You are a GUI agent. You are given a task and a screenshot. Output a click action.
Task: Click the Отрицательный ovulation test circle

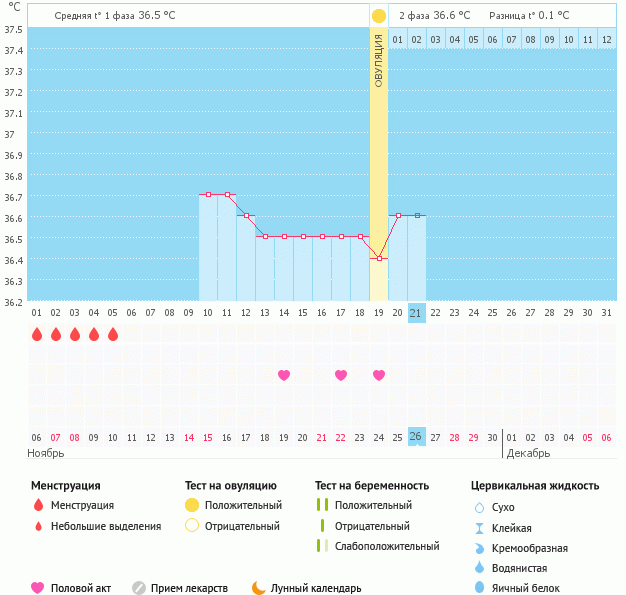(x=192, y=526)
